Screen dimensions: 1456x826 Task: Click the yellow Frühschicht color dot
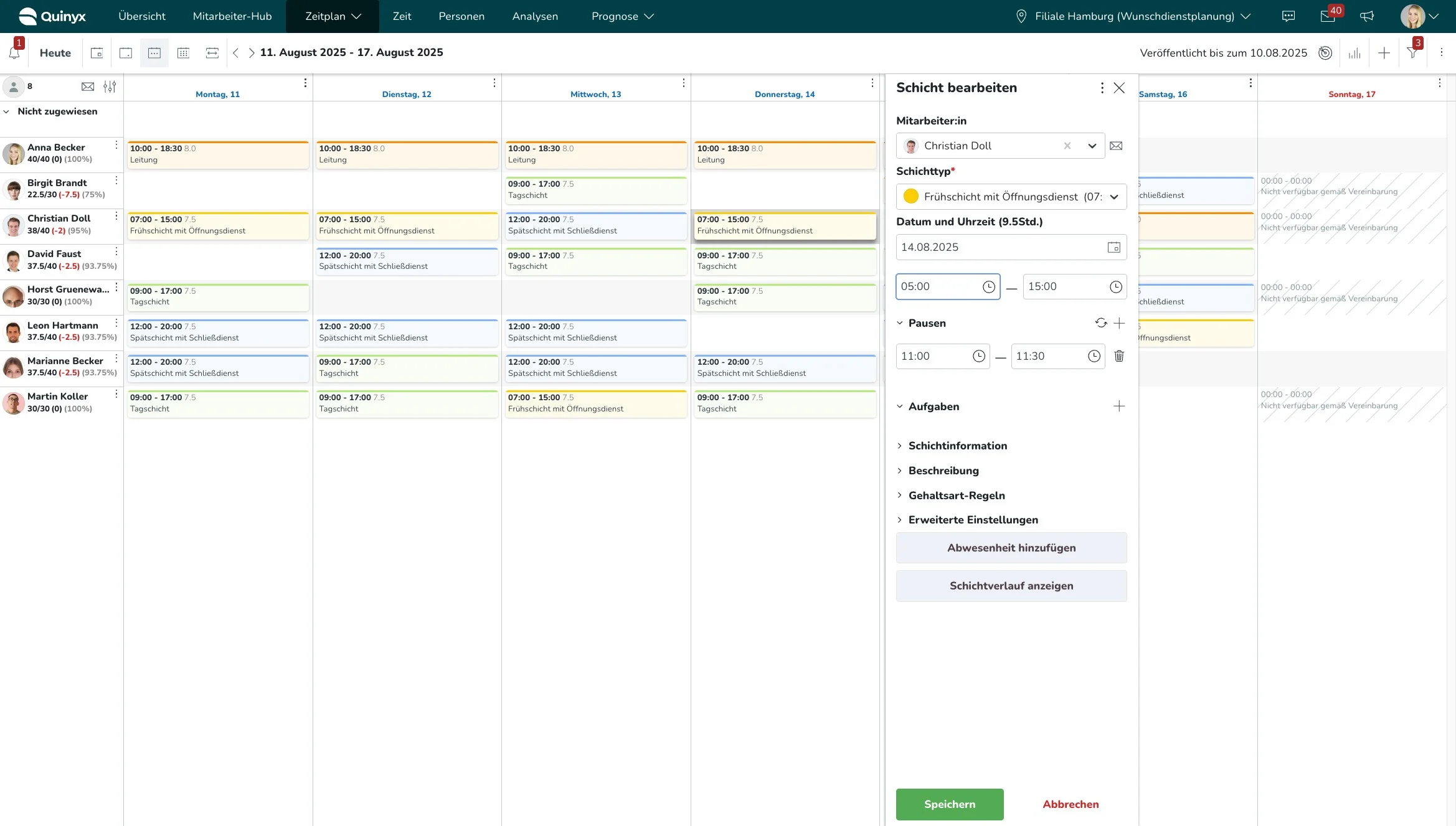(910, 197)
